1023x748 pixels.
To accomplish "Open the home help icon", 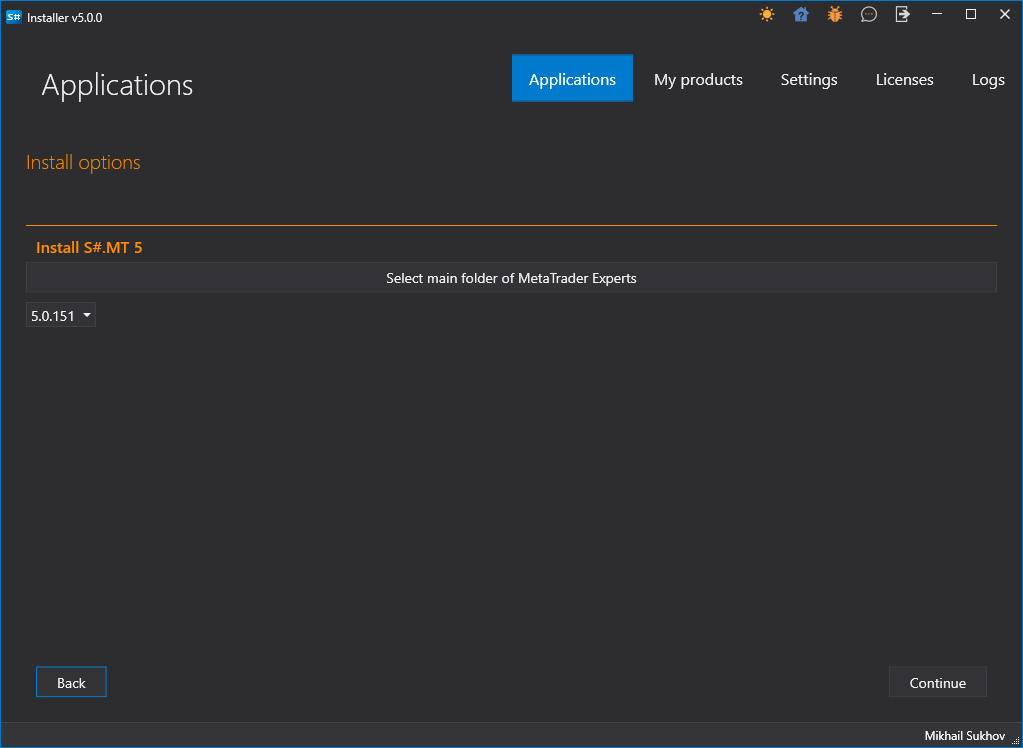I will [801, 14].
